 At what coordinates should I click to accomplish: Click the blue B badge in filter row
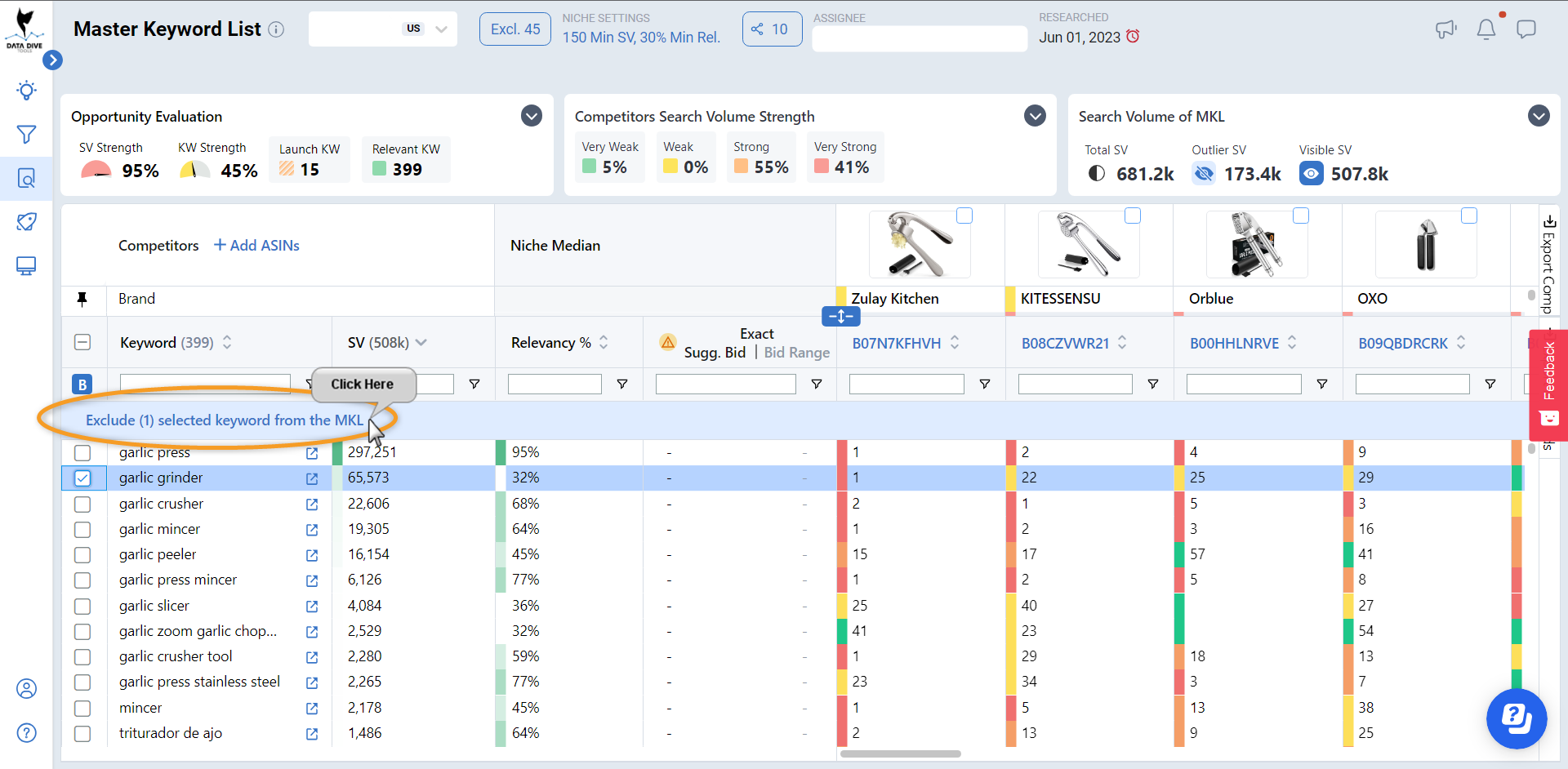[82, 384]
